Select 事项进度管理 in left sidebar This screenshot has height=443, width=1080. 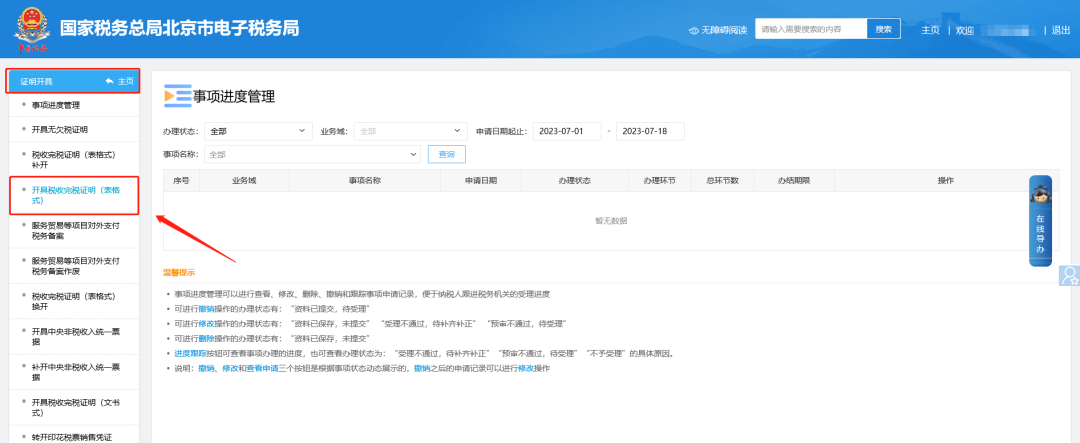[x=69, y=105]
